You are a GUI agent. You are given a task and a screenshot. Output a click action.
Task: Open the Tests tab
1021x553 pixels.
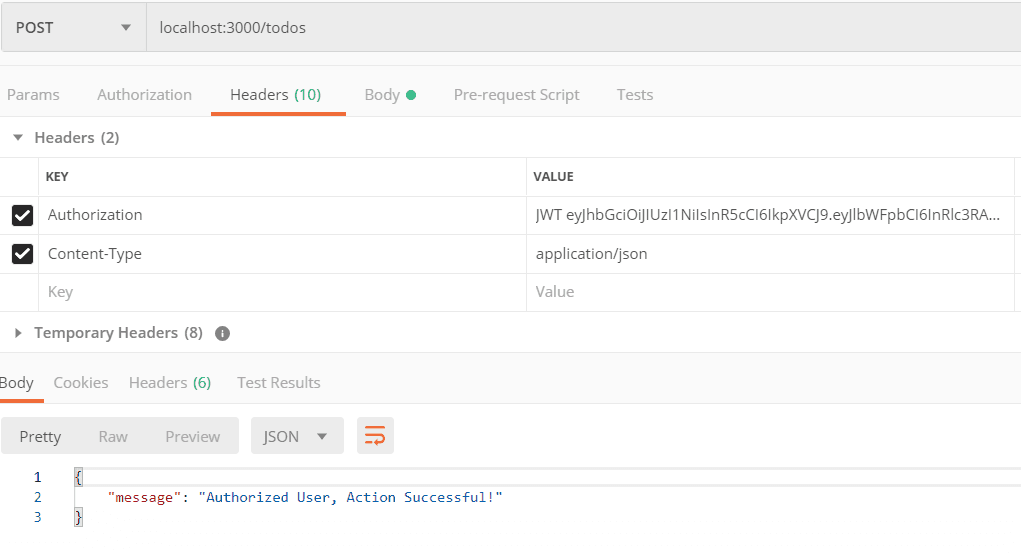[x=635, y=94]
